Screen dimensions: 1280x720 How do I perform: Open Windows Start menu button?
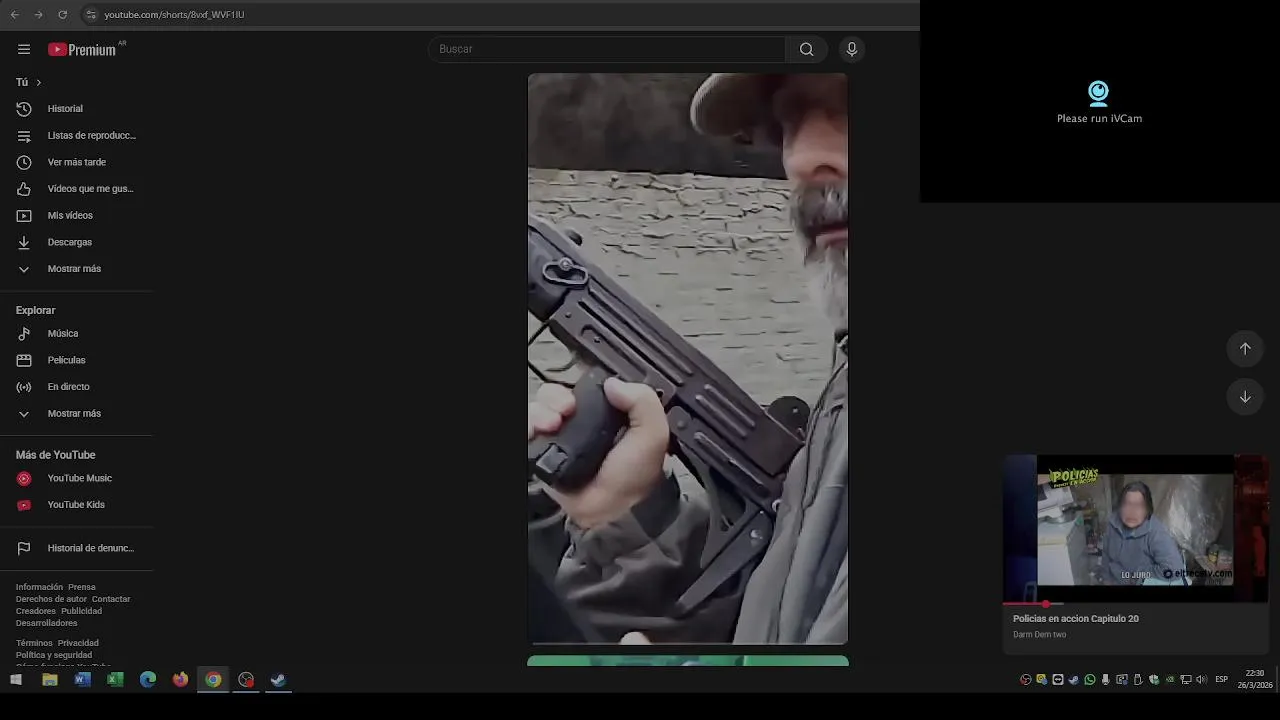click(16, 680)
